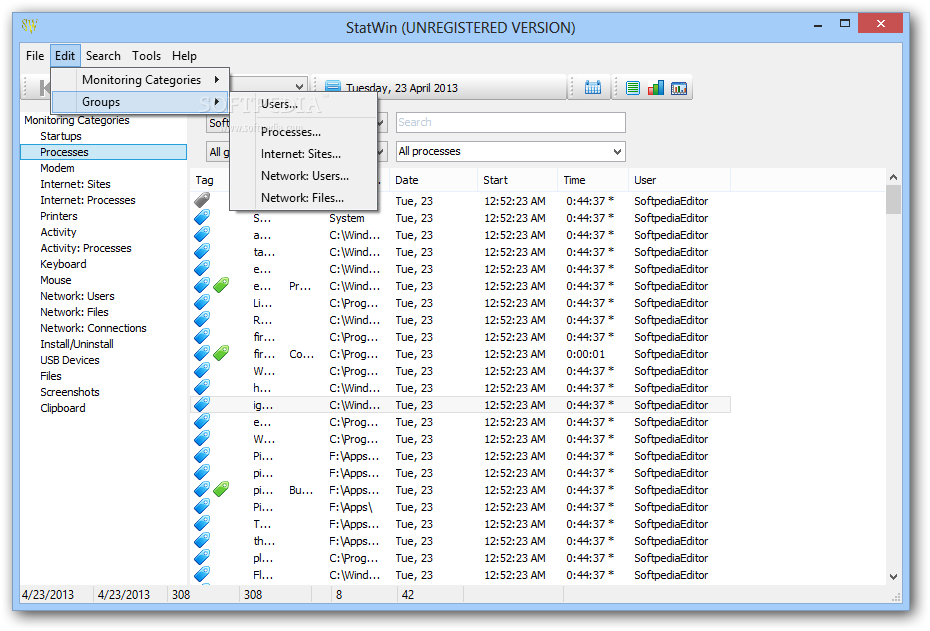Select the Groups submenu entry
Image resolution: width=930 pixels, height=631 pixels.
(140, 102)
